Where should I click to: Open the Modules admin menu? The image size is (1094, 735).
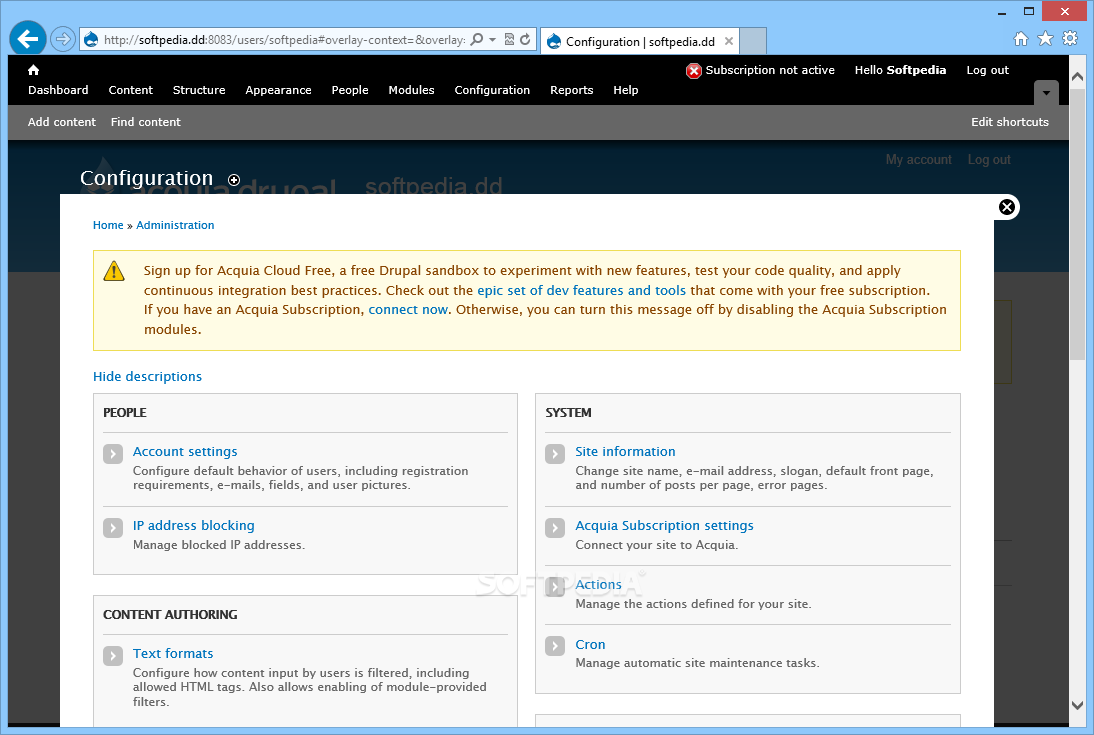click(x=411, y=90)
